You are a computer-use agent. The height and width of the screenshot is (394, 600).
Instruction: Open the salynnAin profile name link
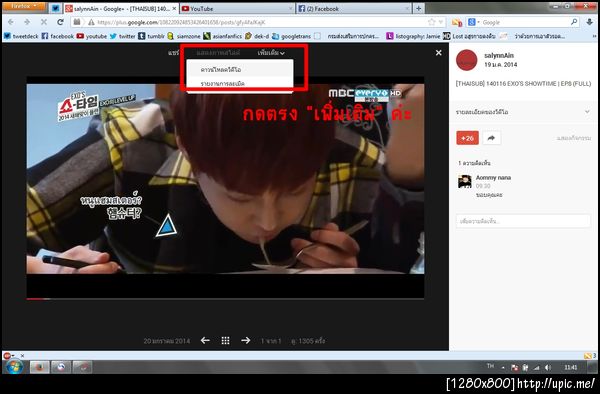(x=499, y=55)
